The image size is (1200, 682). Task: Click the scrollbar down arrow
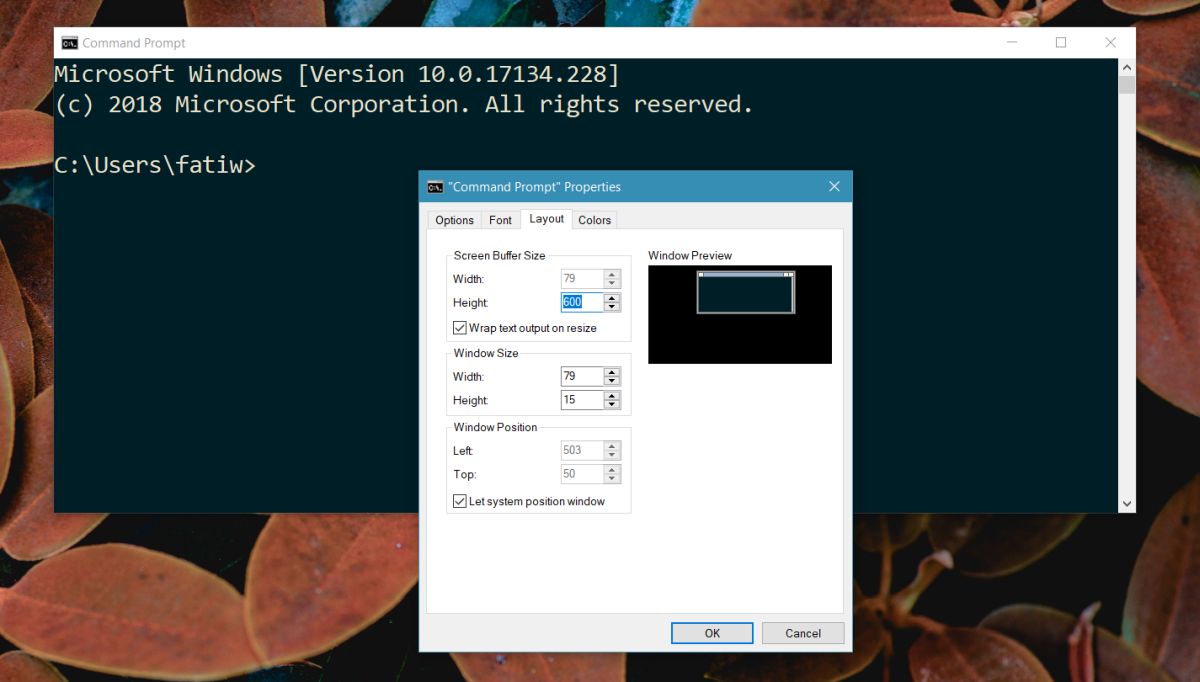click(1126, 503)
